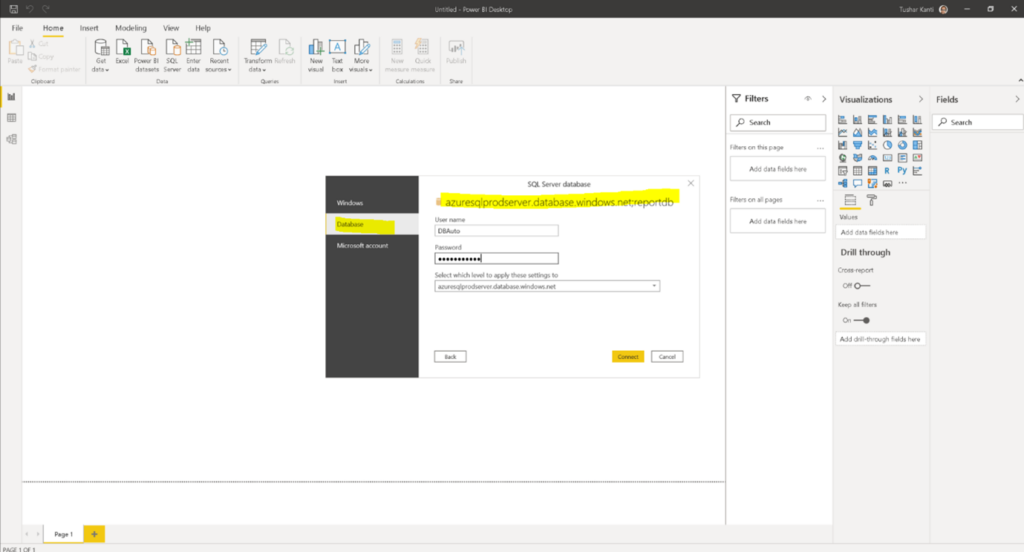The width and height of the screenshot is (1024, 552).
Task: Select the Table visual
Action: 857,170
